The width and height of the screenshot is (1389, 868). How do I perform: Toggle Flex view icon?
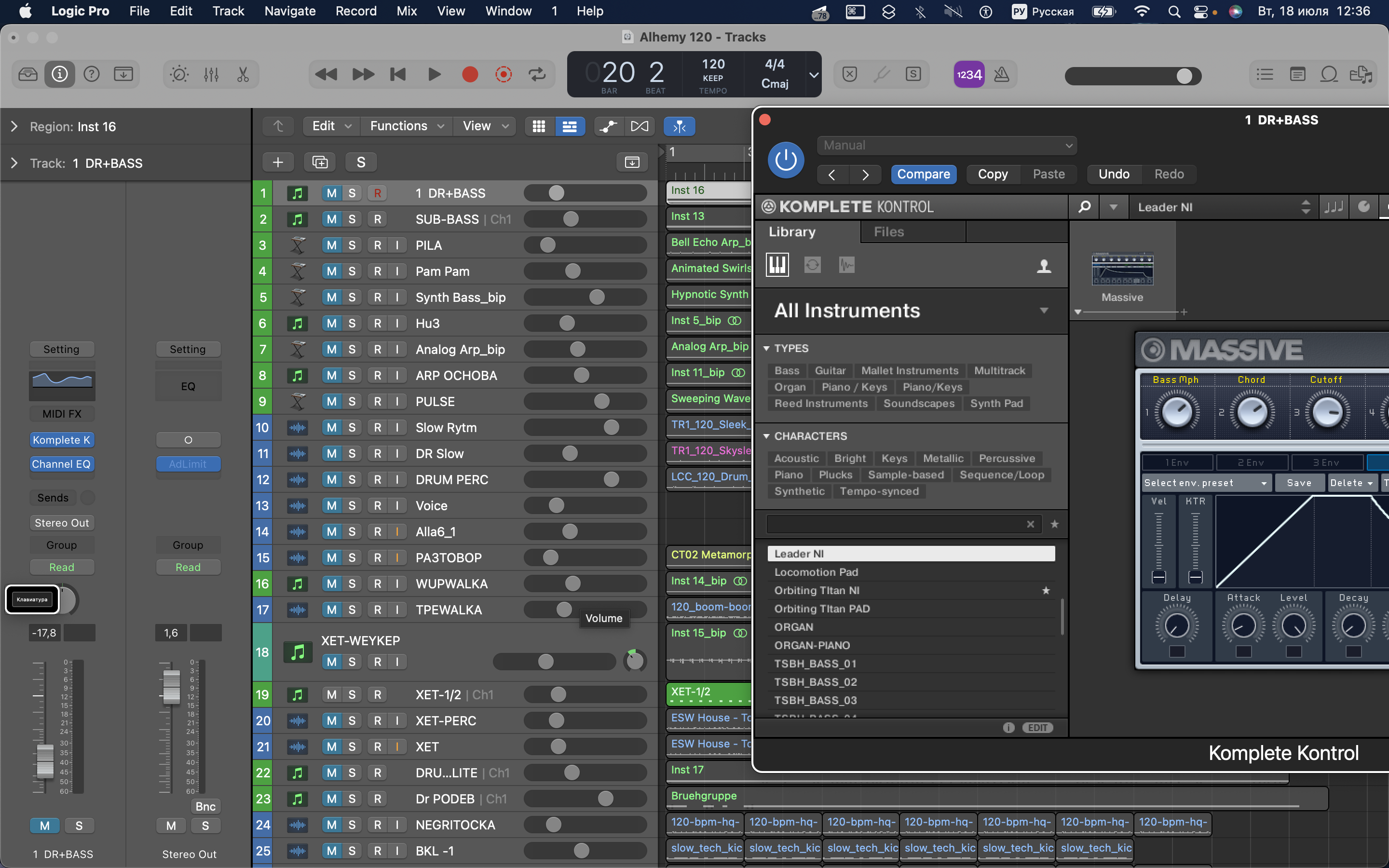tap(640, 126)
